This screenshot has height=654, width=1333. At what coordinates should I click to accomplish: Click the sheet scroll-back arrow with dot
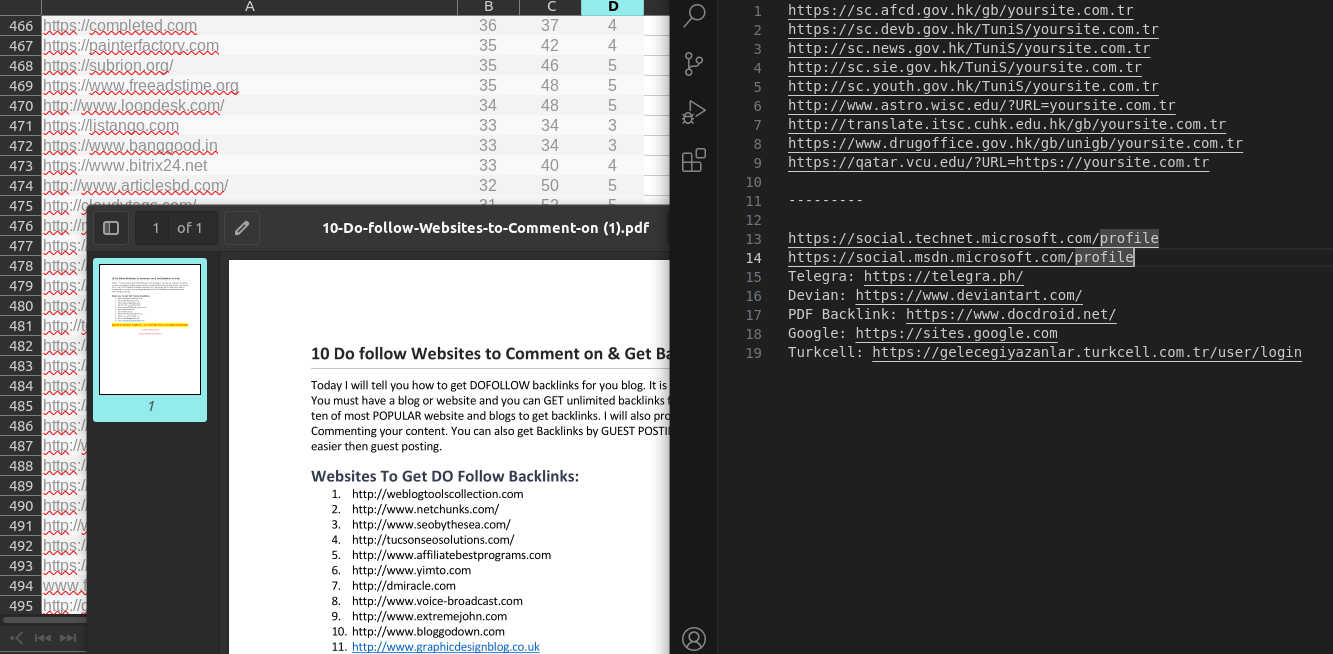point(16,638)
